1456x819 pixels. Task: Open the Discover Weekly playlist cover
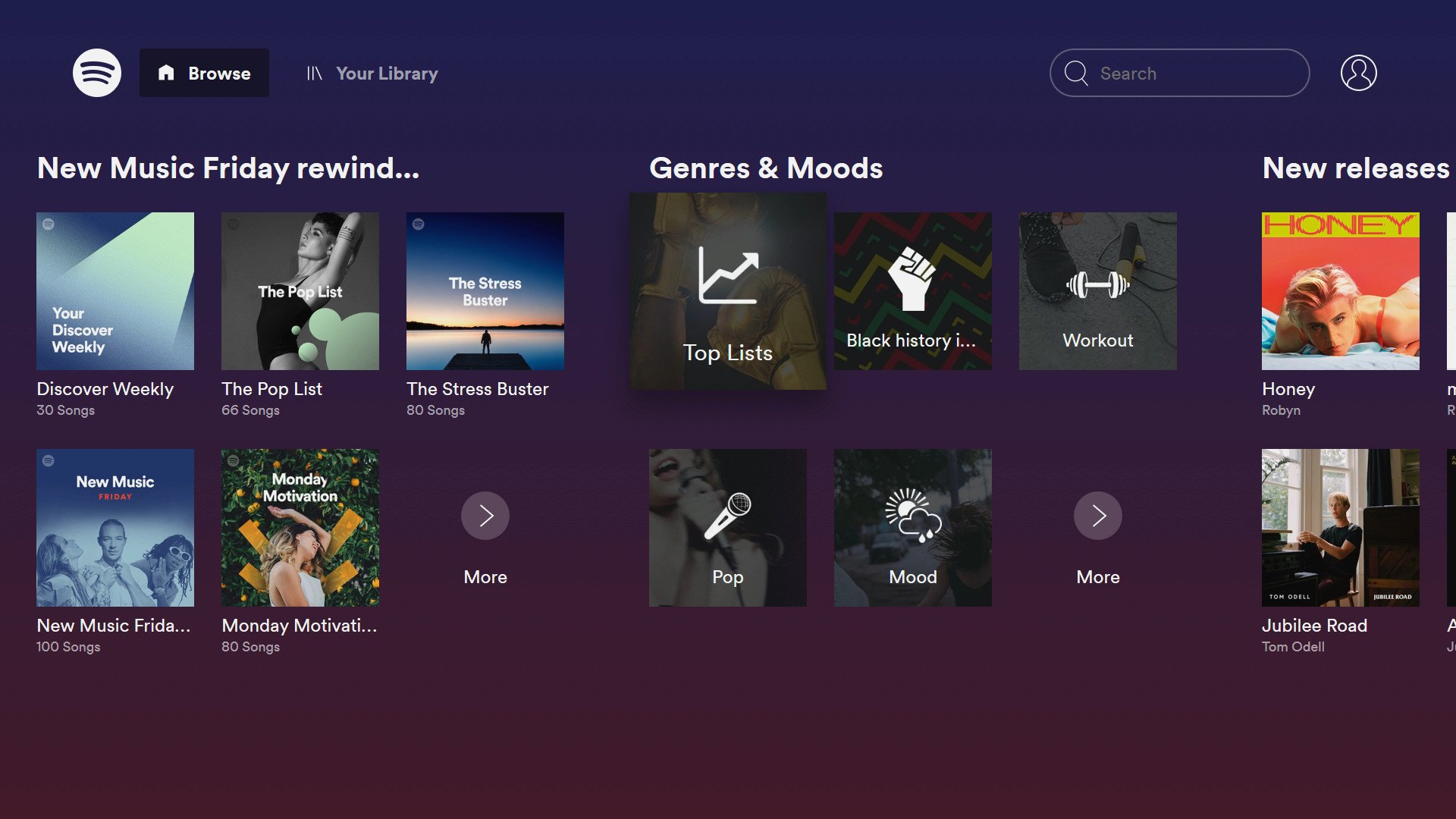(115, 291)
